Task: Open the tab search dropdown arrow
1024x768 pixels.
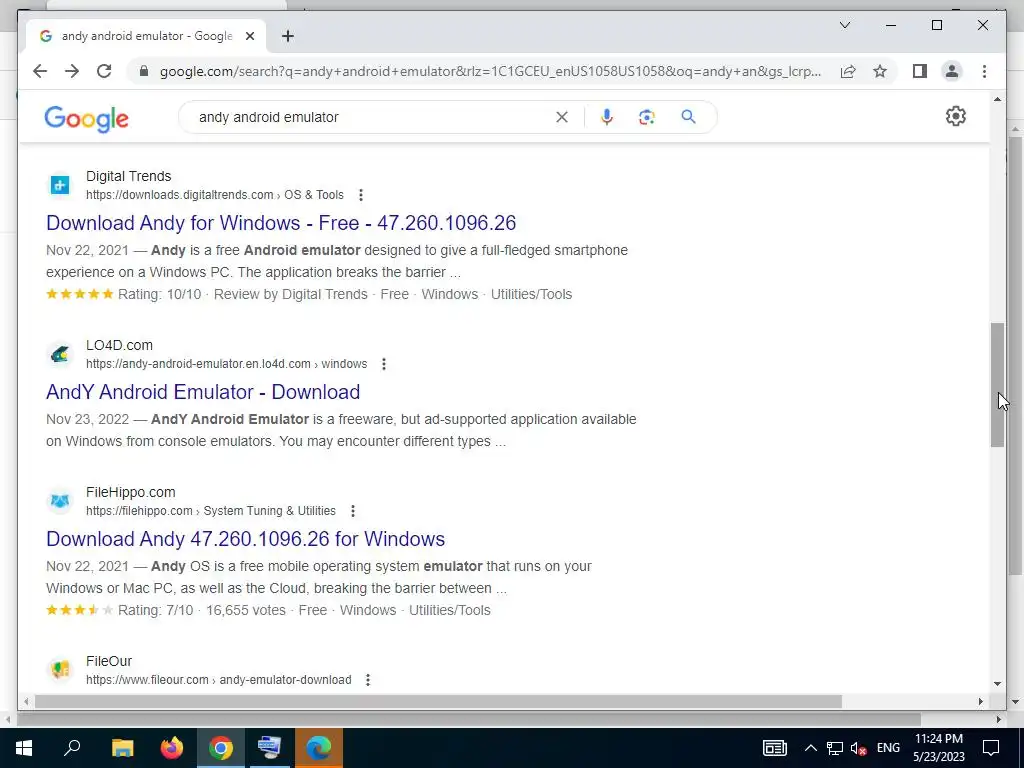Action: click(844, 25)
